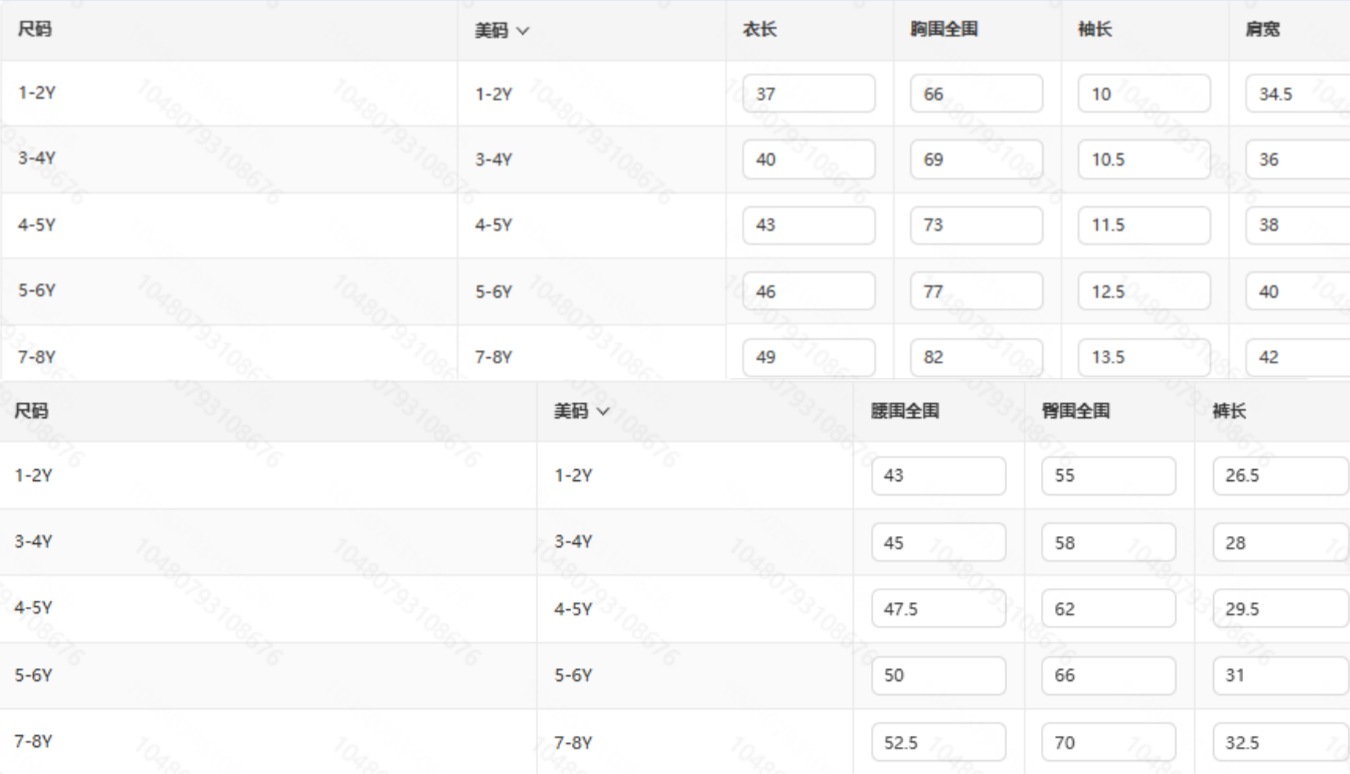Edit the 衣长 value for 5-6Y
The height and width of the screenshot is (774, 1350).
click(809, 292)
